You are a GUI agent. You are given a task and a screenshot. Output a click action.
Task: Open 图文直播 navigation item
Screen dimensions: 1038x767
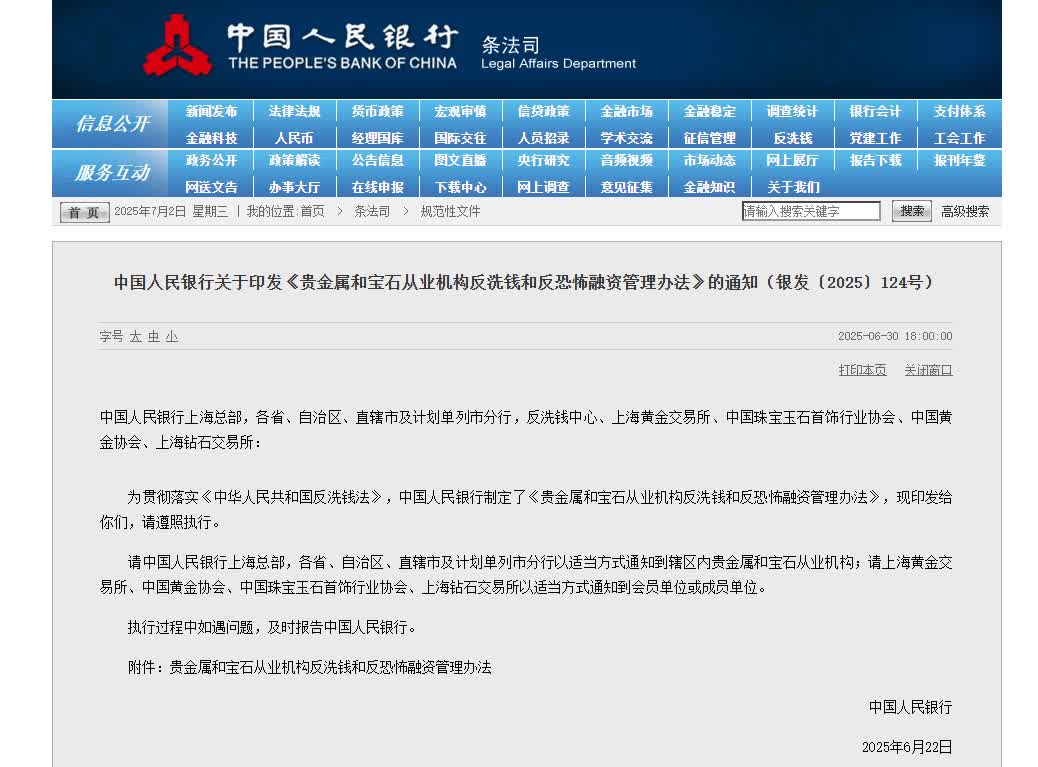(460, 160)
